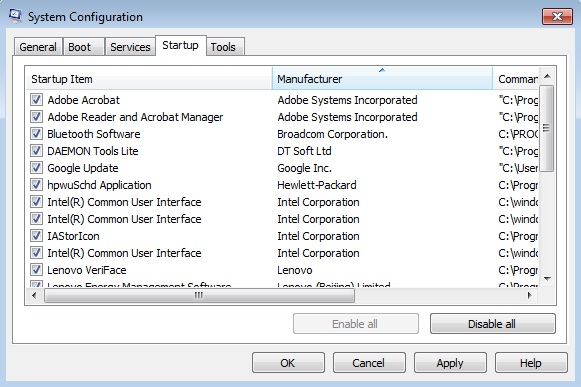Click the command path in hpwuSchd Application row
Image resolution: width=581 pixels, height=387 pixels.
518,185
